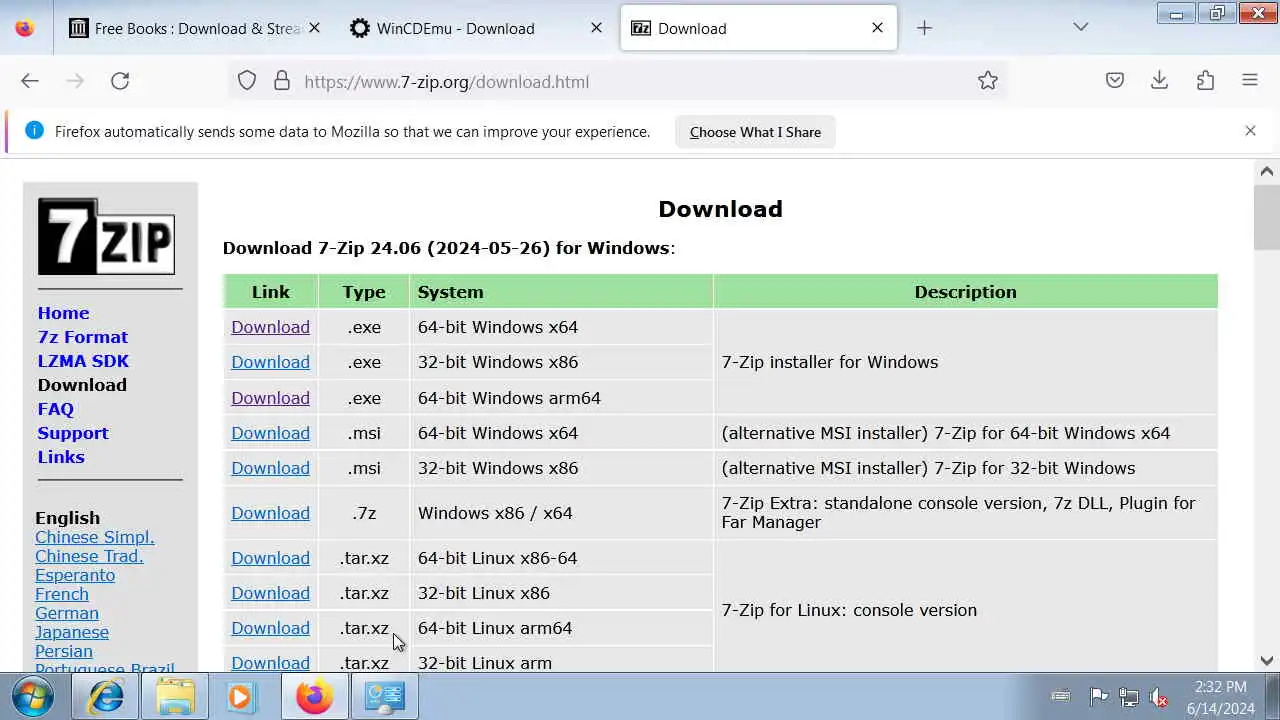Image resolution: width=1280 pixels, height=720 pixels.
Task: Open Action Center flag in tray
Action: [x=1098, y=697]
